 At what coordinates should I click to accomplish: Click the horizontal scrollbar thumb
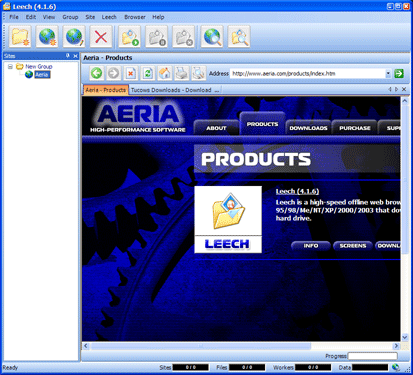click(200, 346)
